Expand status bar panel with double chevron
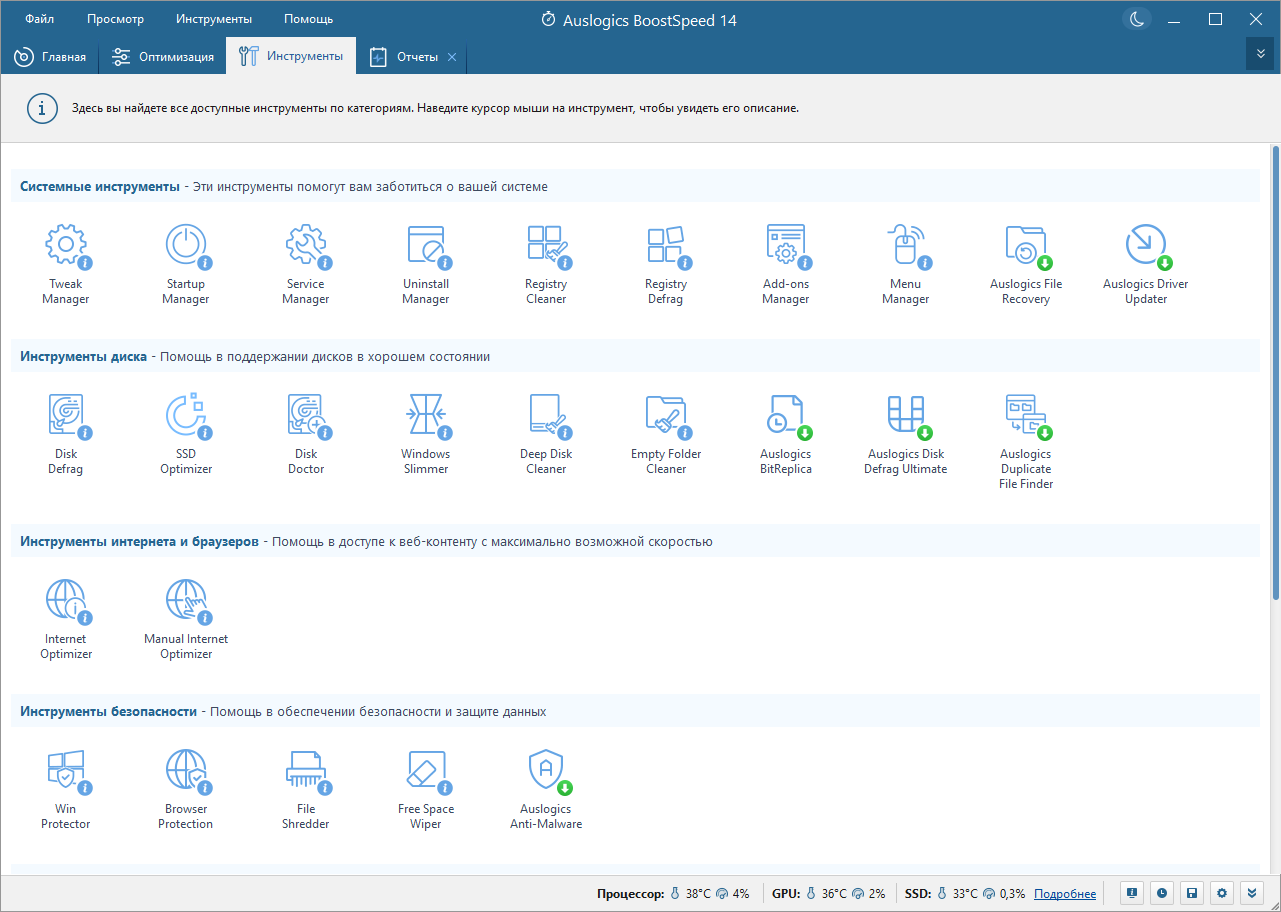Viewport: 1281px width, 912px height. click(1252, 893)
